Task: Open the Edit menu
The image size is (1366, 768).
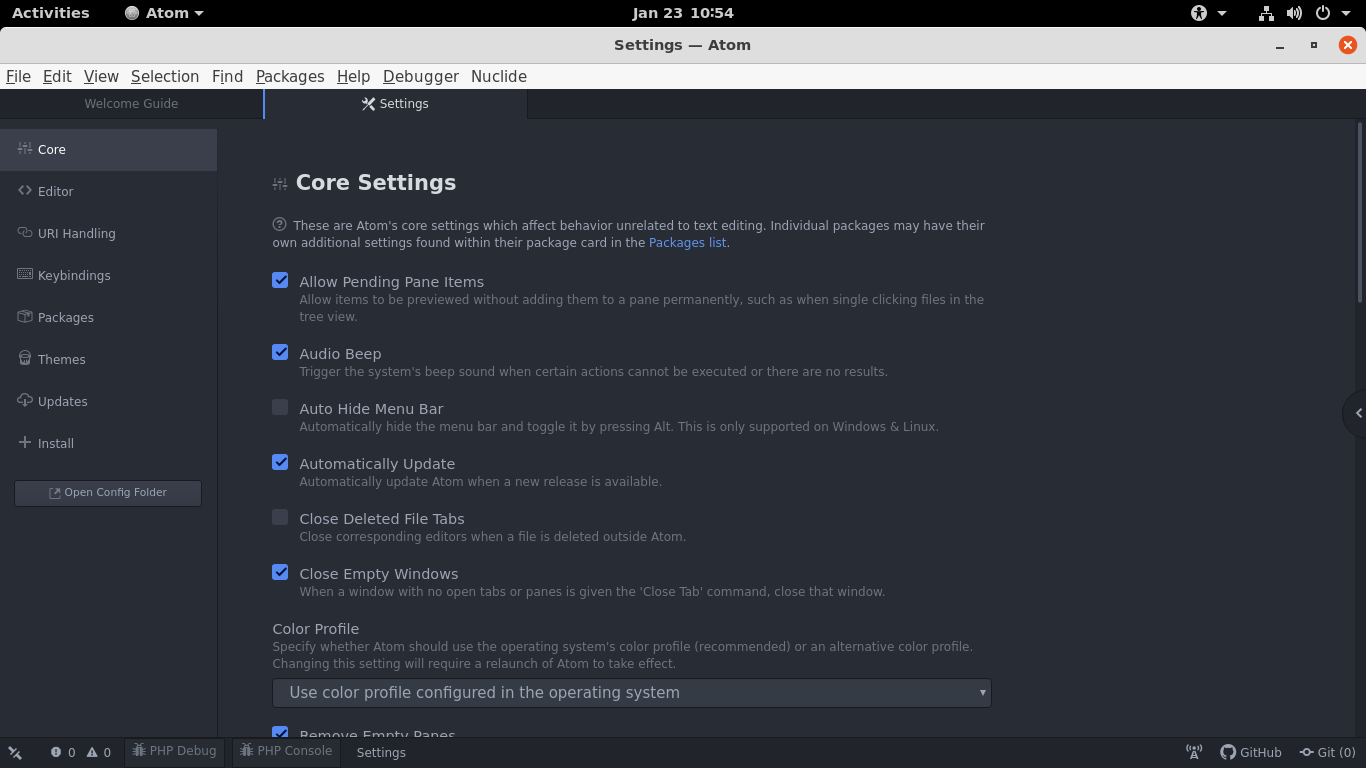Action: (x=57, y=76)
